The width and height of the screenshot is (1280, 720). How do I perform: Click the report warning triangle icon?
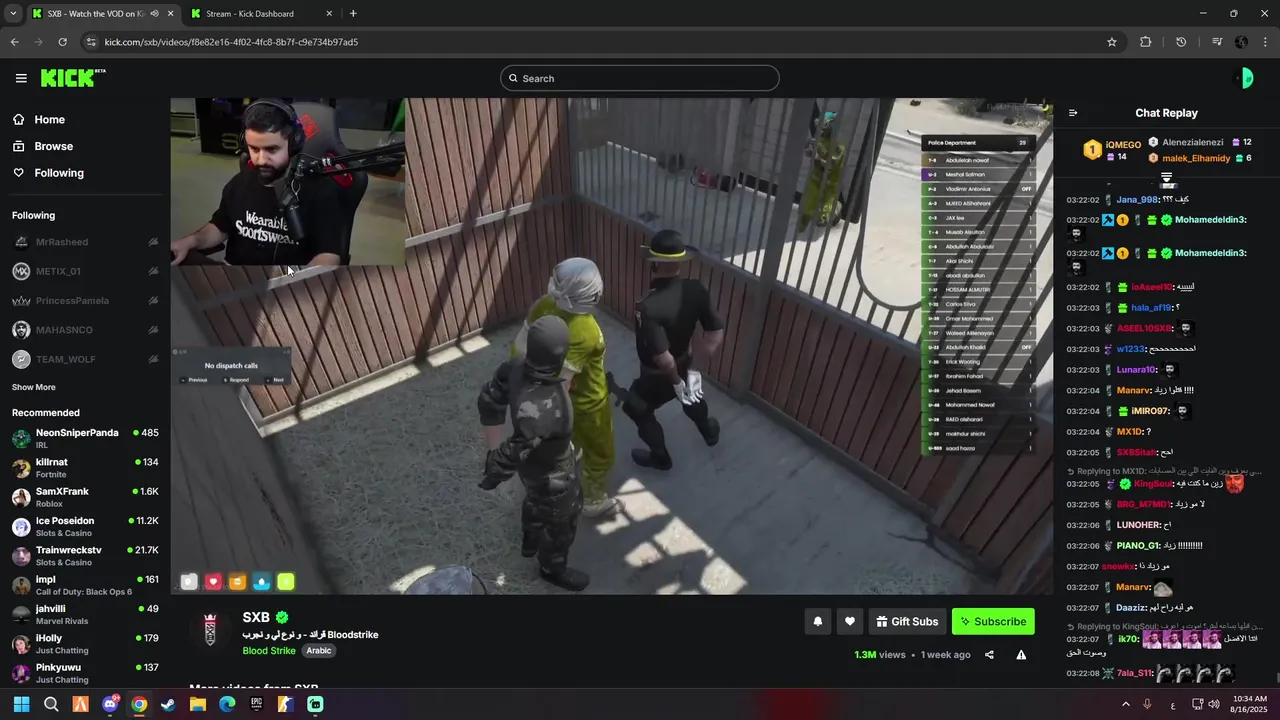(x=1021, y=655)
